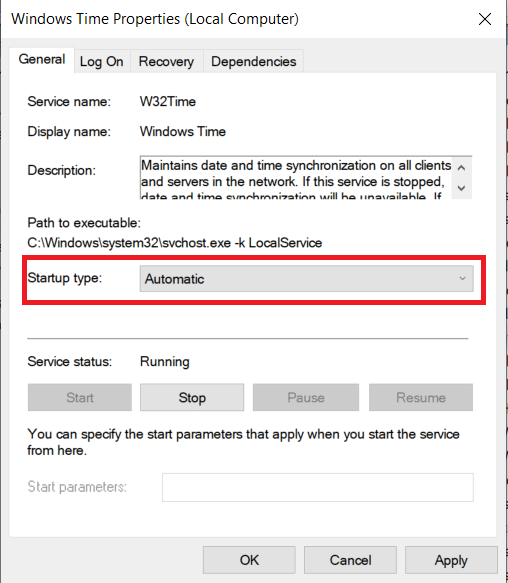Switch to the Log On tab
Image resolution: width=508 pixels, height=583 pixels.
(102, 61)
